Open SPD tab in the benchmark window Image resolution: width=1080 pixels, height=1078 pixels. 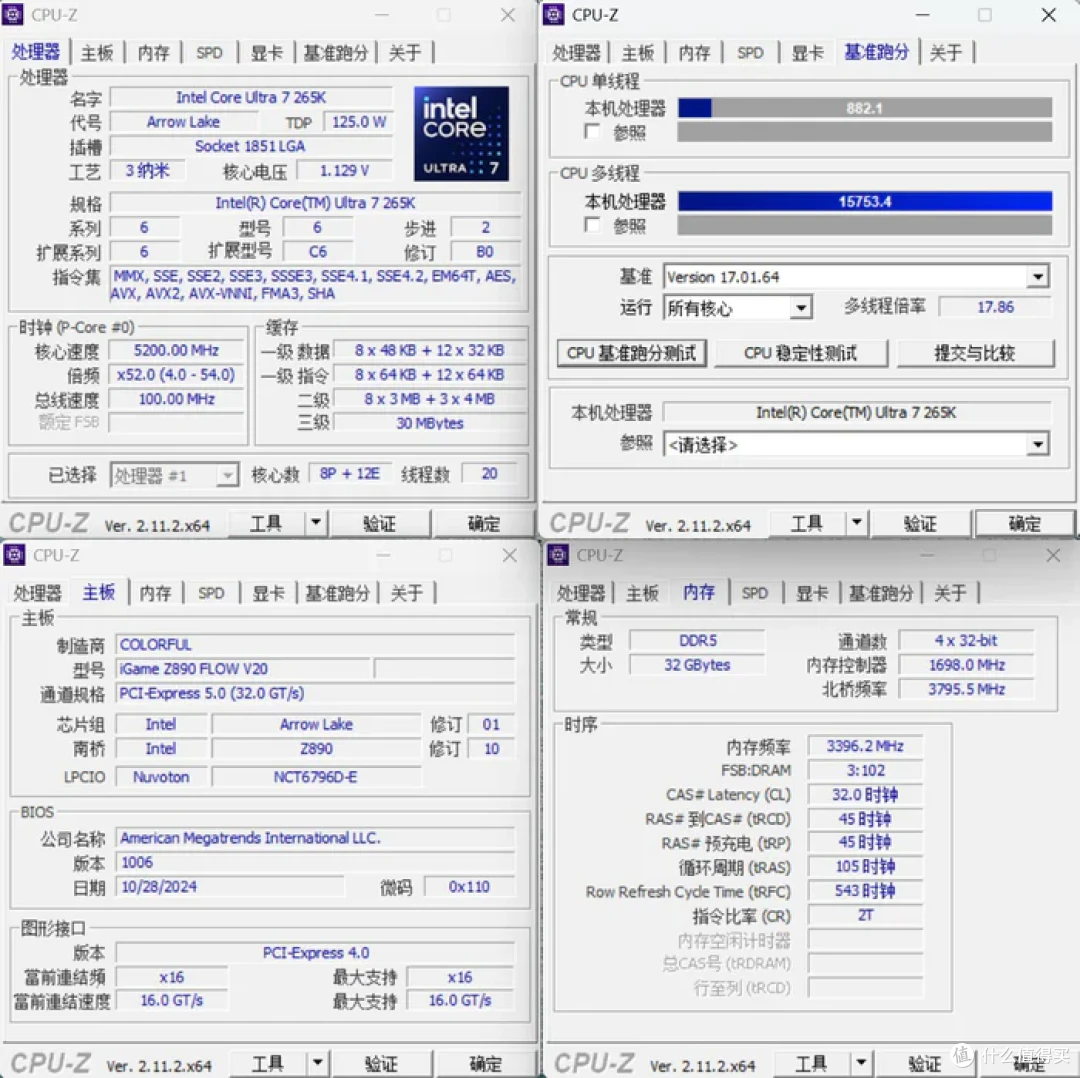point(750,52)
